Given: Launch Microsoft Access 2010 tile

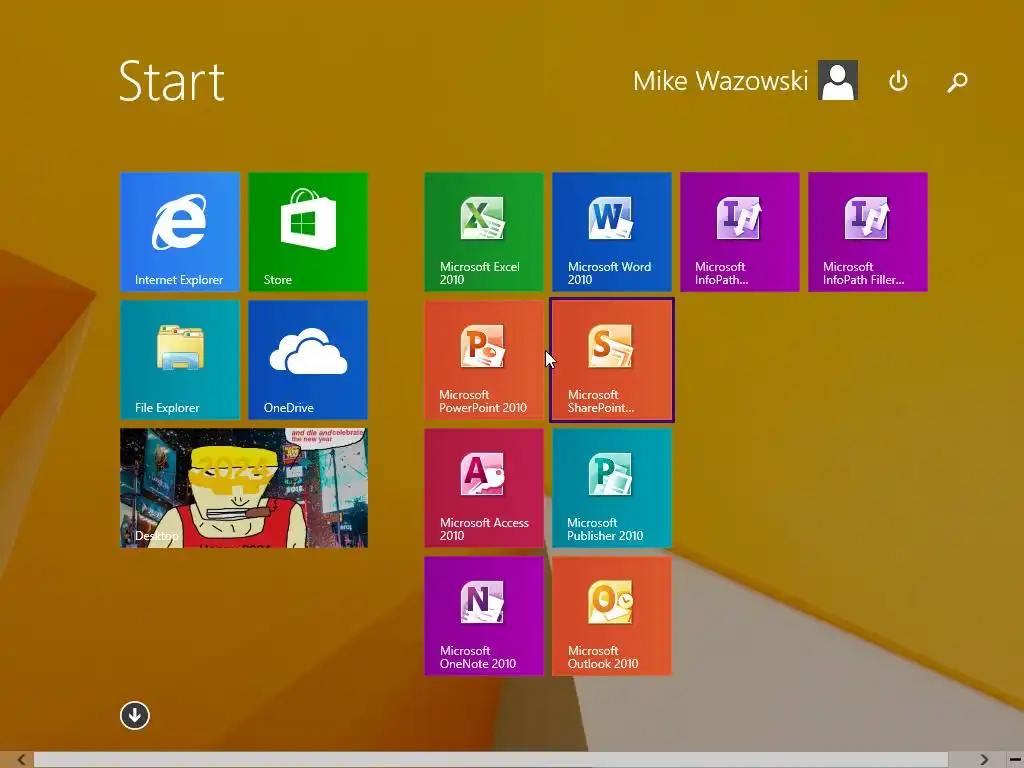Looking at the screenshot, I should click(x=484, y=488).
